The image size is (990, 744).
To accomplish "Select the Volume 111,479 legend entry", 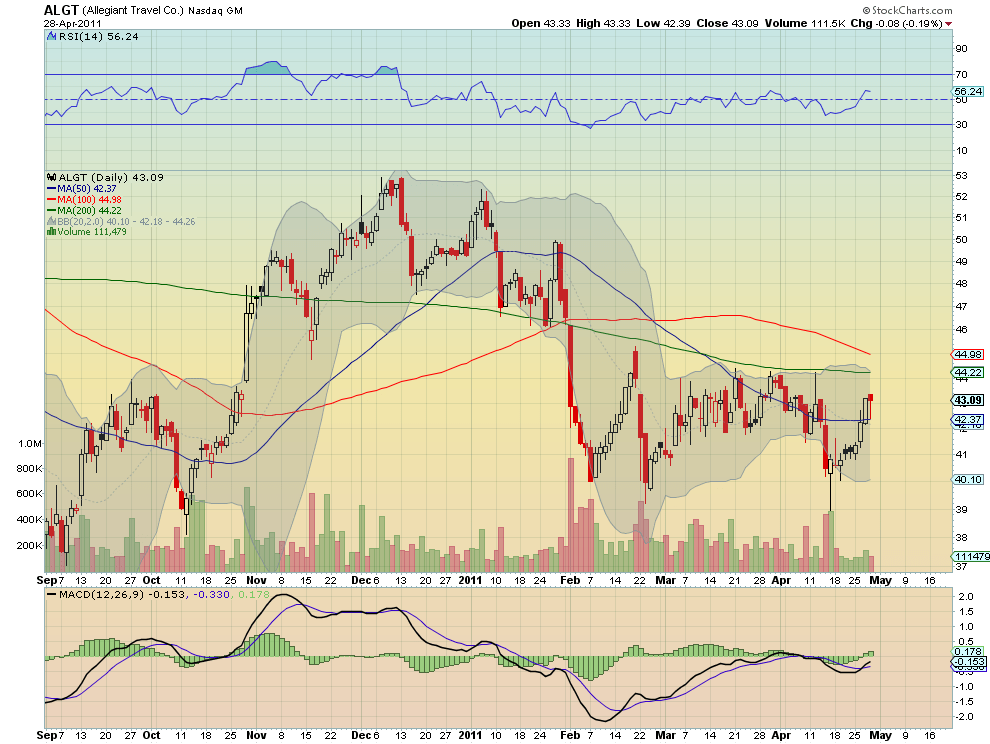I will (x=92, y=232).
